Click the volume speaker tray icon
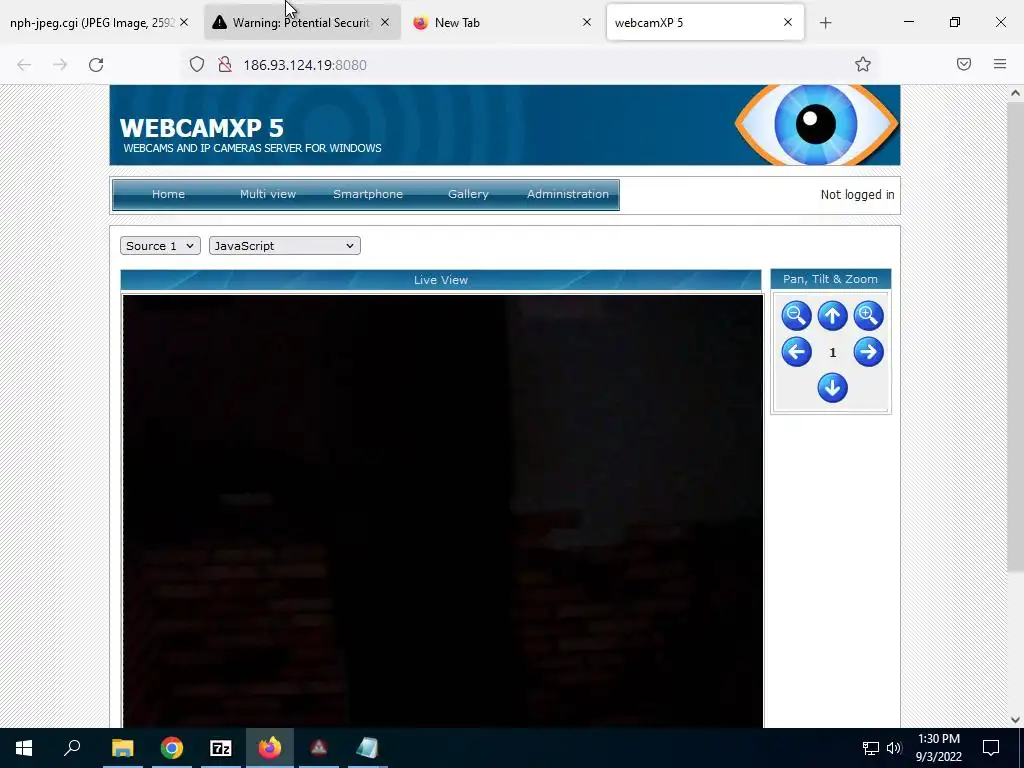This screenshot has height=768, width=1024. point(894,748)
